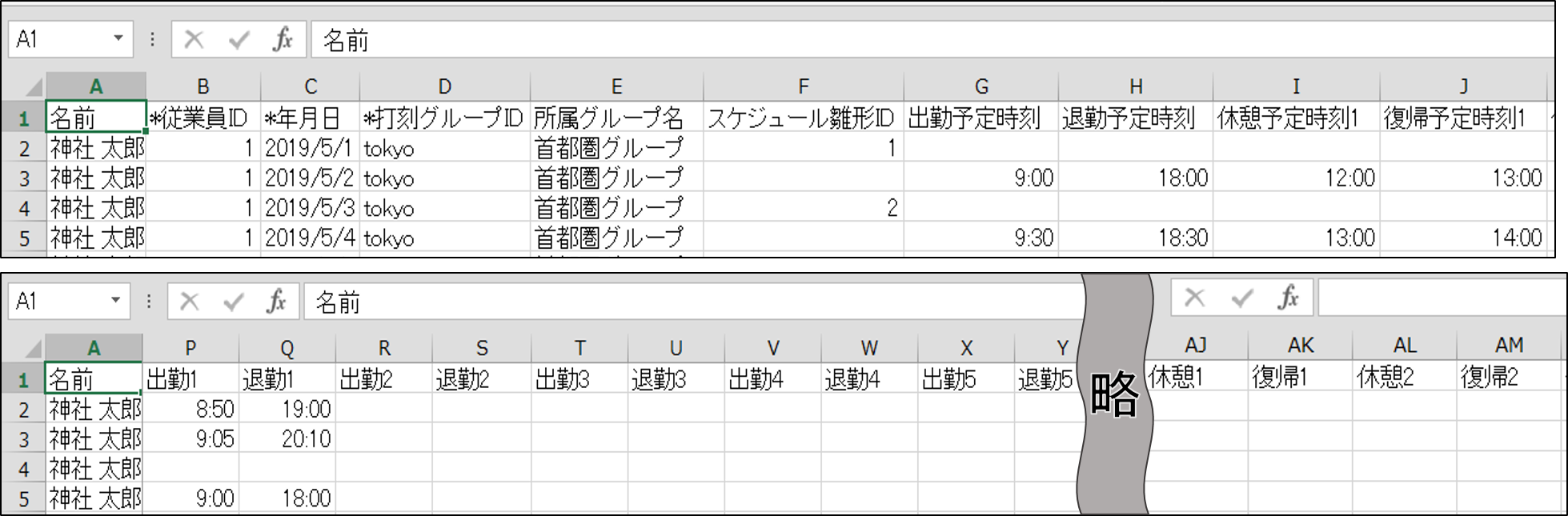Click upper formula bar field containing 名前

click(x=932, y=40)
